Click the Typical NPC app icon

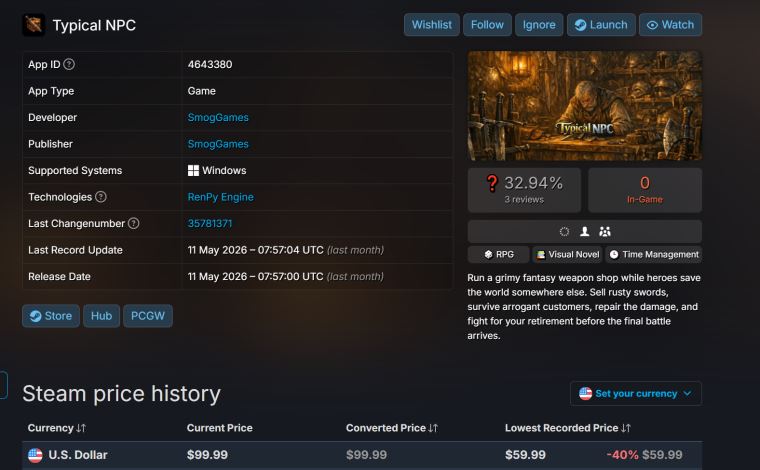(33, 25)
